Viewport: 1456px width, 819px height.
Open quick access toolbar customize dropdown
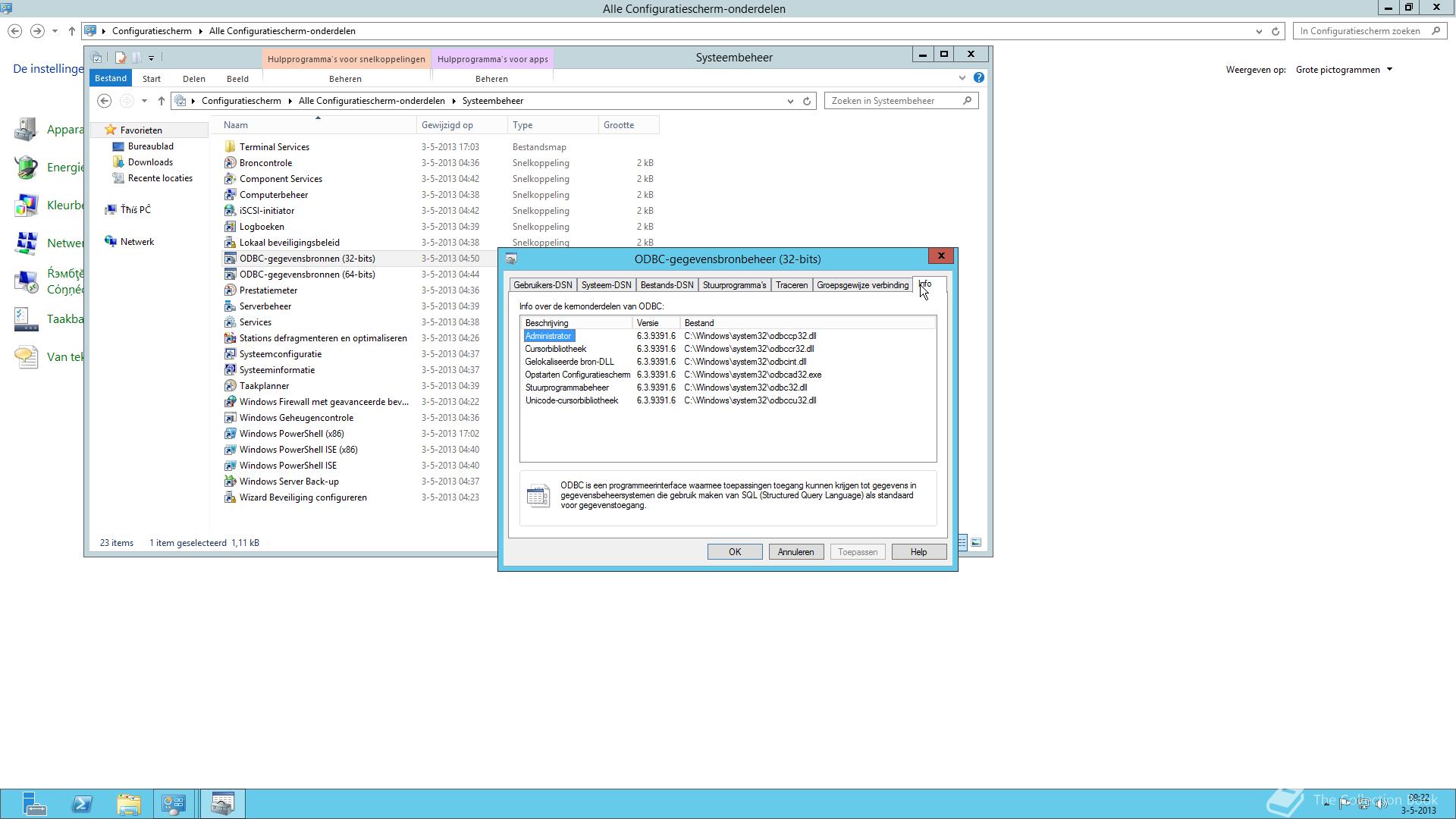[151, 58]
